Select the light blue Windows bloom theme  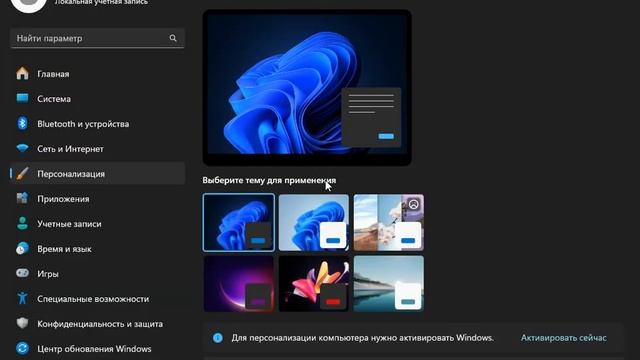click(313, 222)
